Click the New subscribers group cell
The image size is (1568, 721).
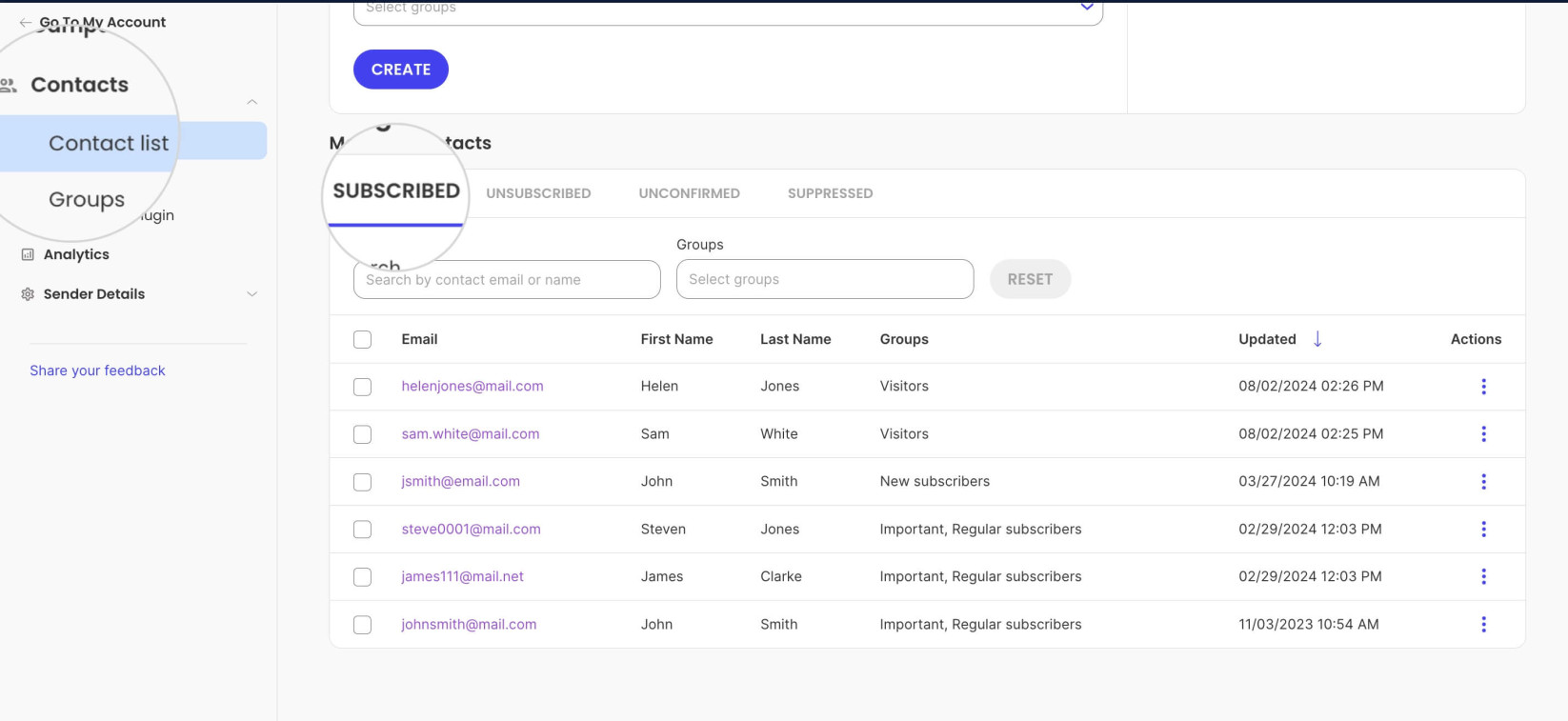click(935, 481)
